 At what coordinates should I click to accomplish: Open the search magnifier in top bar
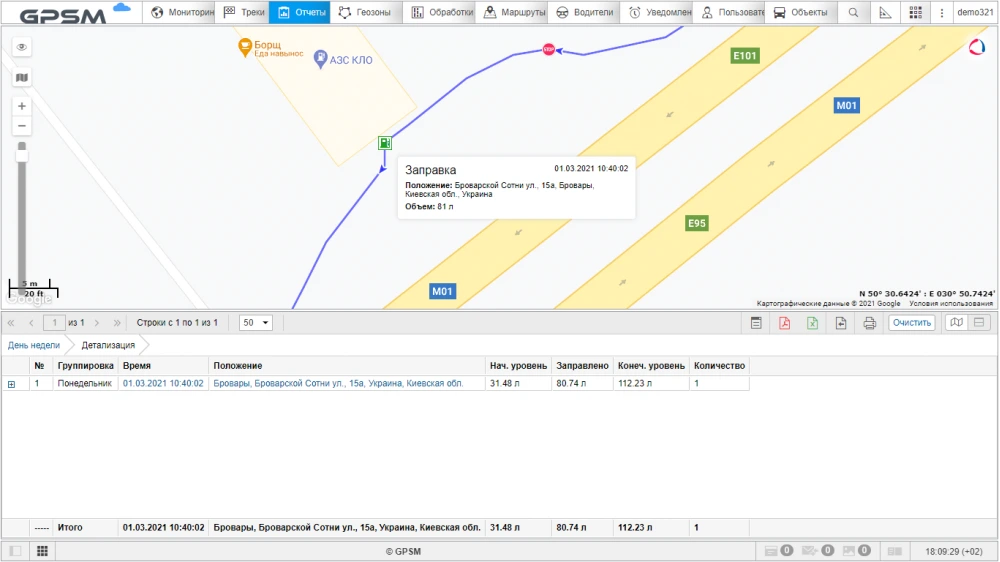point(853,13)
